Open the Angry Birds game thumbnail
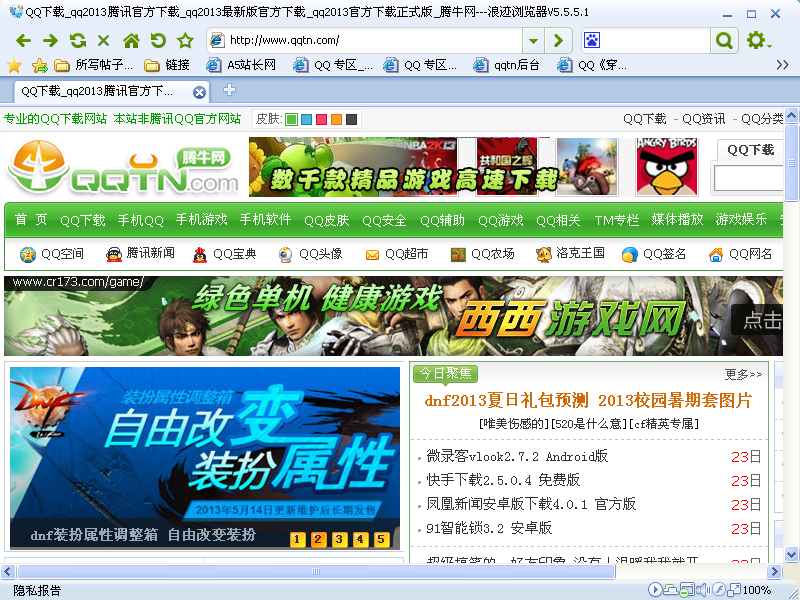This screenshot has width=800, height=600. tap(667, 167)
